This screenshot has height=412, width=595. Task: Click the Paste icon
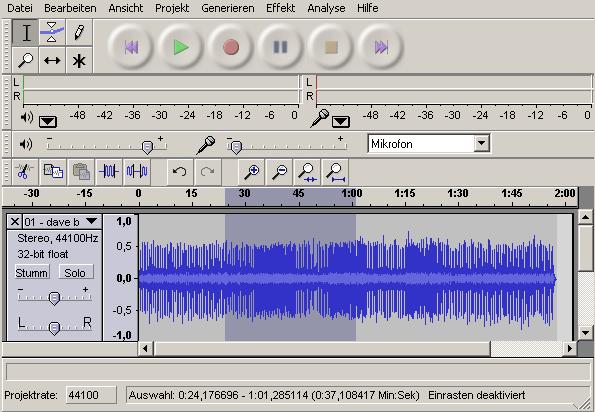pyautogui.click(x=81, y=172)
